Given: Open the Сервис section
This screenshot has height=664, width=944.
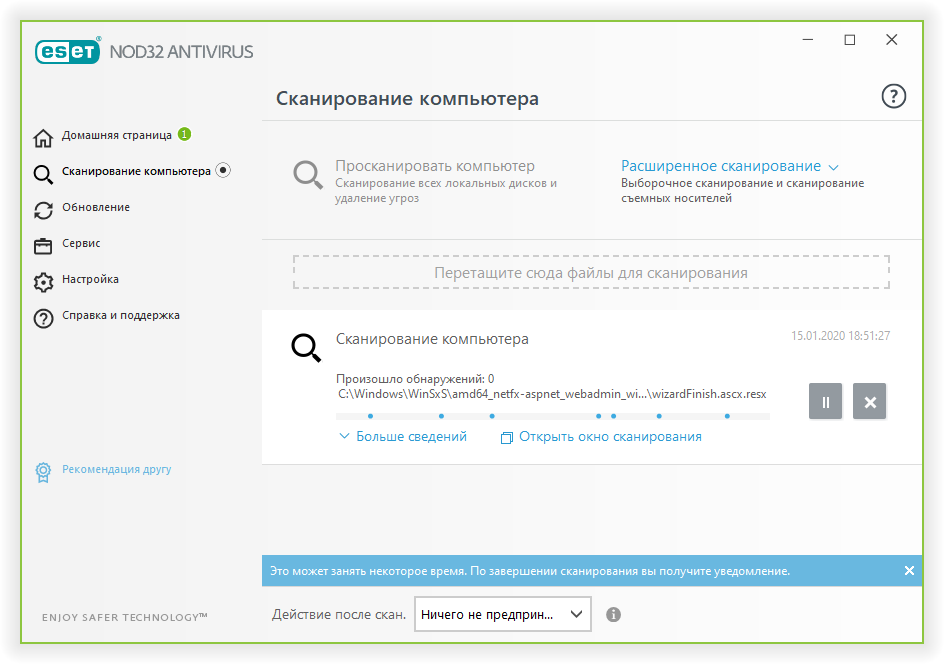Looking at the screenshot, I should pos(81,244).
